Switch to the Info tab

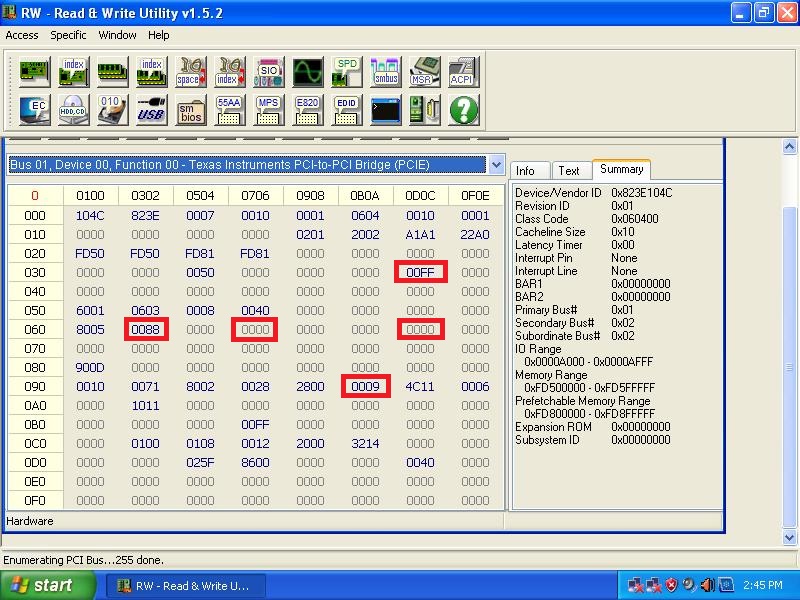point(530,170)
